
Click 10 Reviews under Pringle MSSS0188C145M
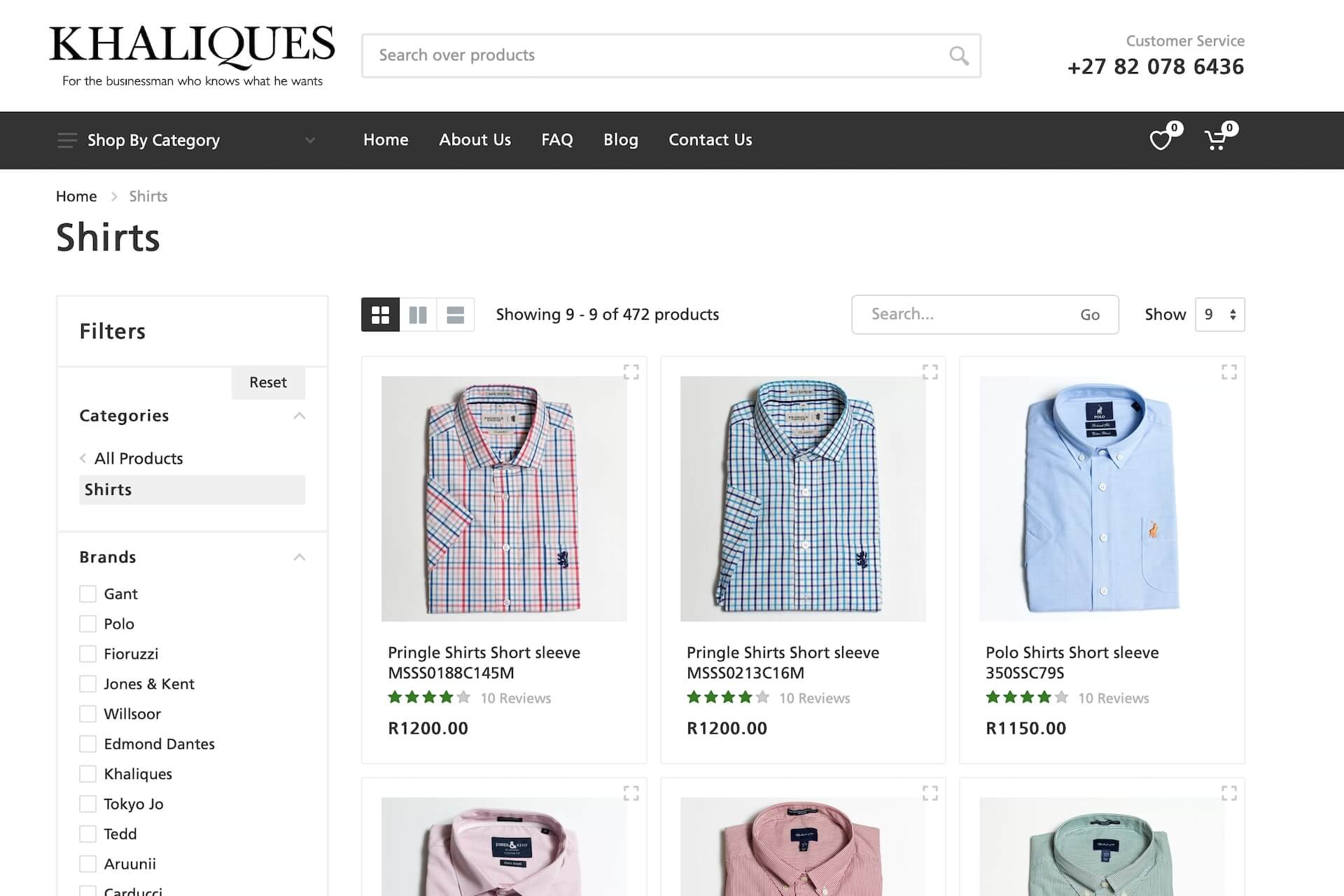pos(516,698)
